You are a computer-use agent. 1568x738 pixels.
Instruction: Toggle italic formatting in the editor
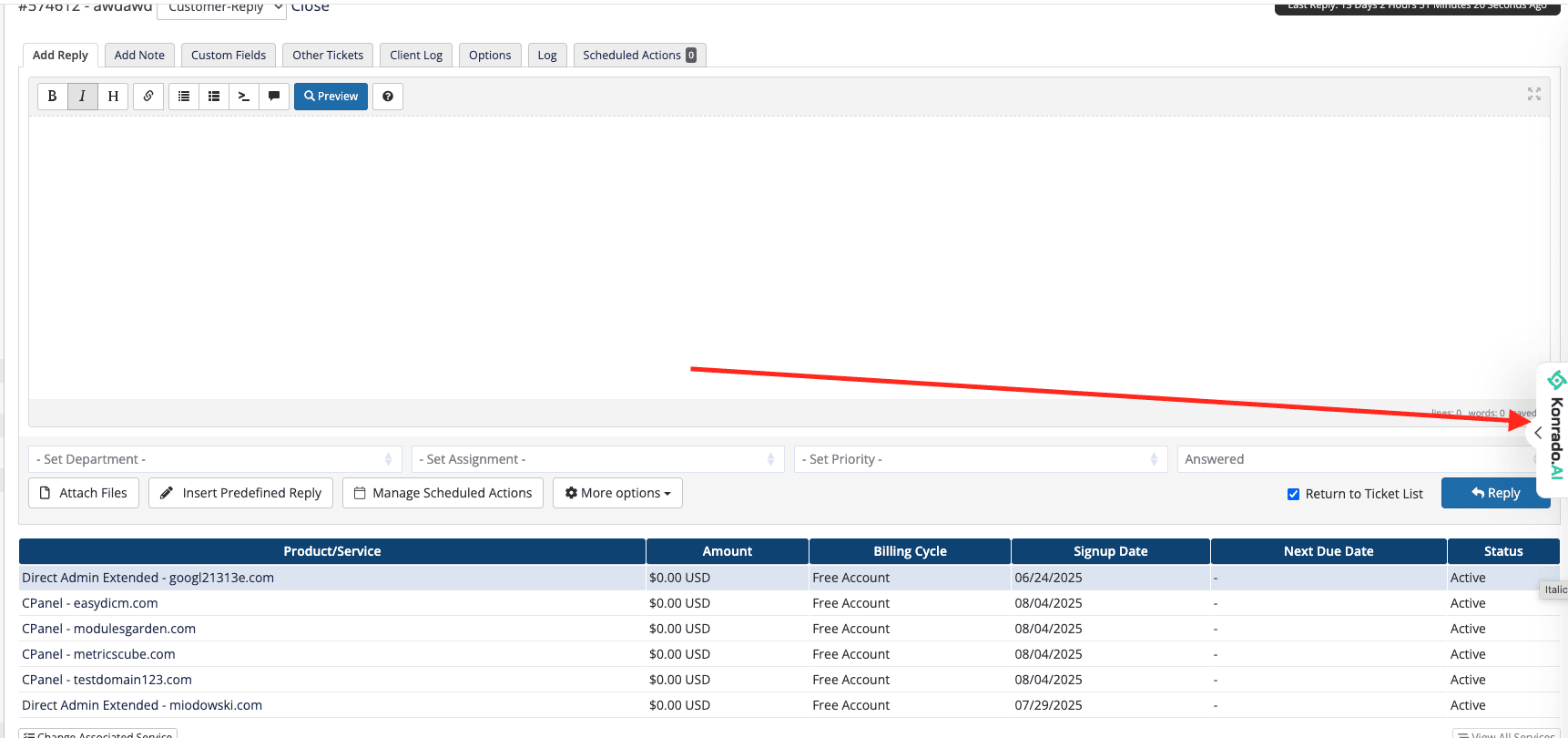[x=83, y=96]
